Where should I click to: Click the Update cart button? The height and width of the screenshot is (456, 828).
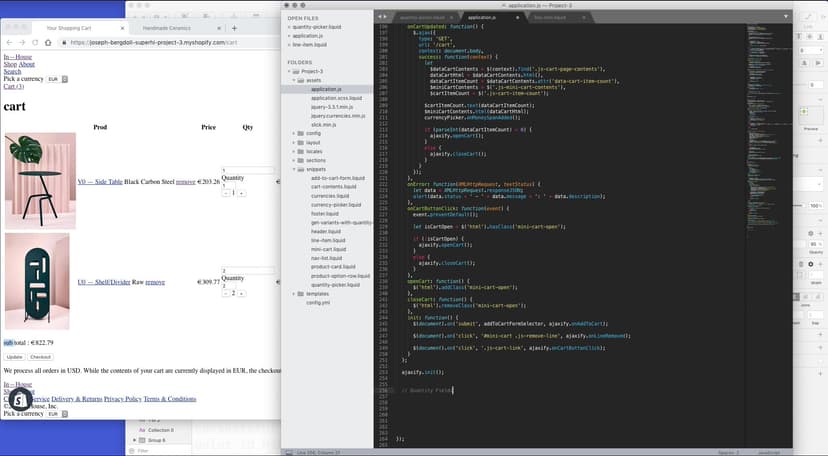14,356
